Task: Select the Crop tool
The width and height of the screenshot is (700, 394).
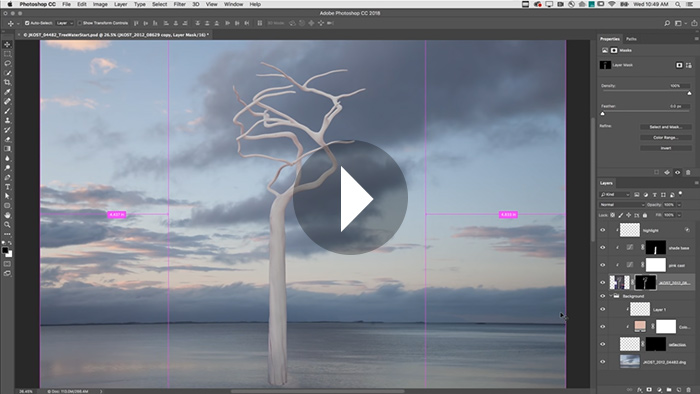Action: click(x=7, y=83)
